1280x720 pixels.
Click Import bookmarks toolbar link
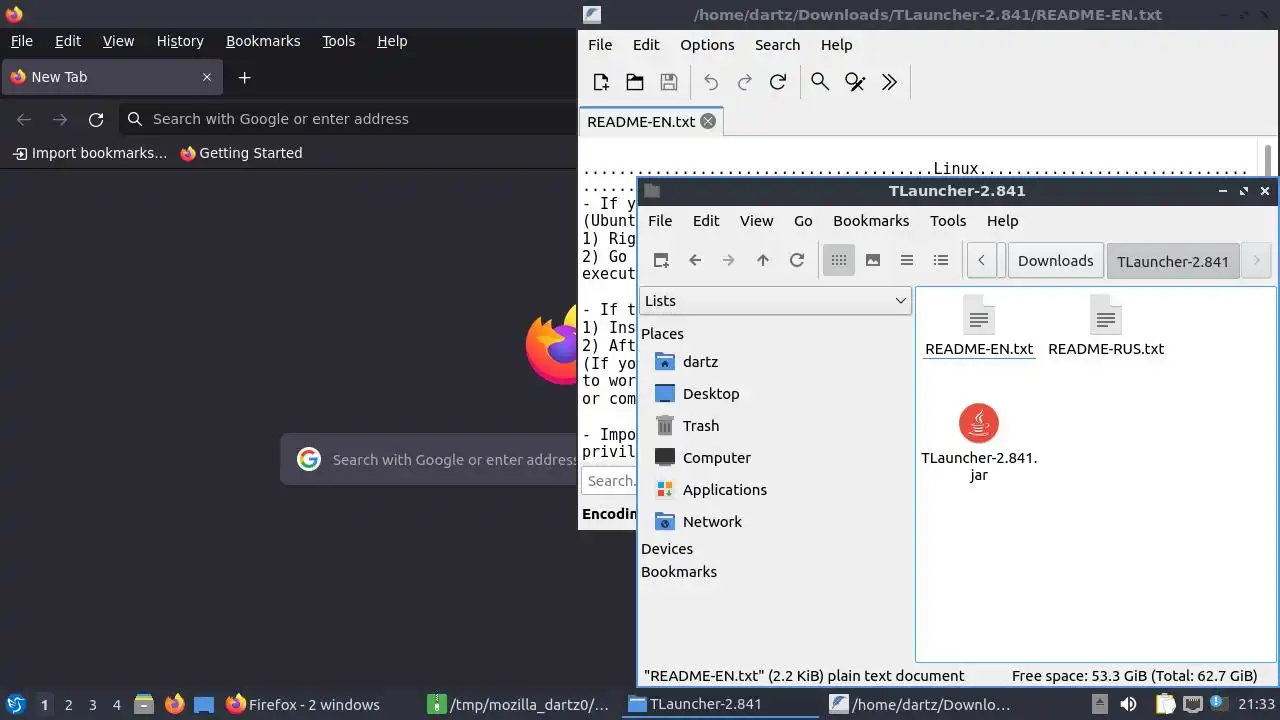tap(89, 153)
